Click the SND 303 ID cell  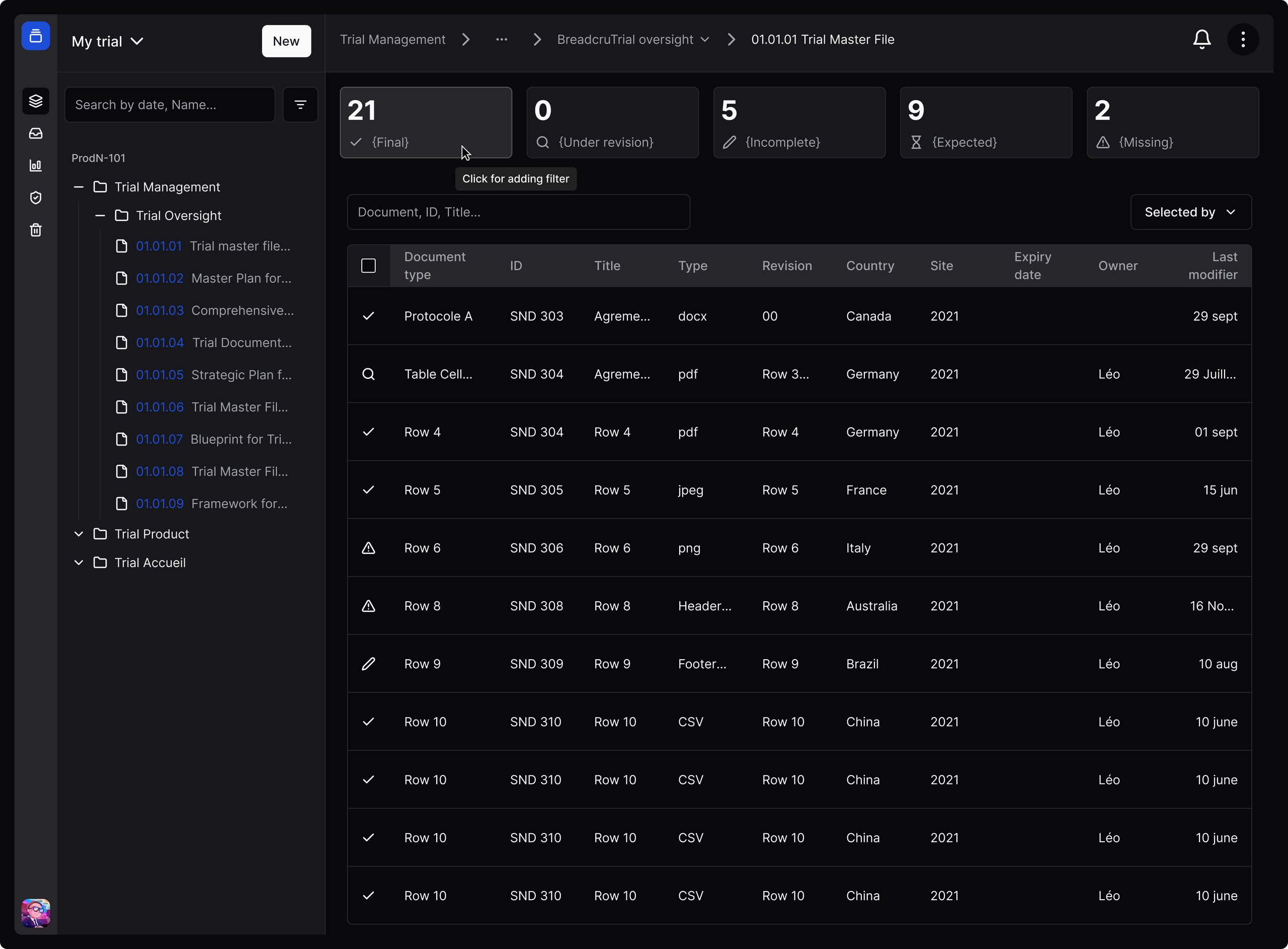click(536, 316)
